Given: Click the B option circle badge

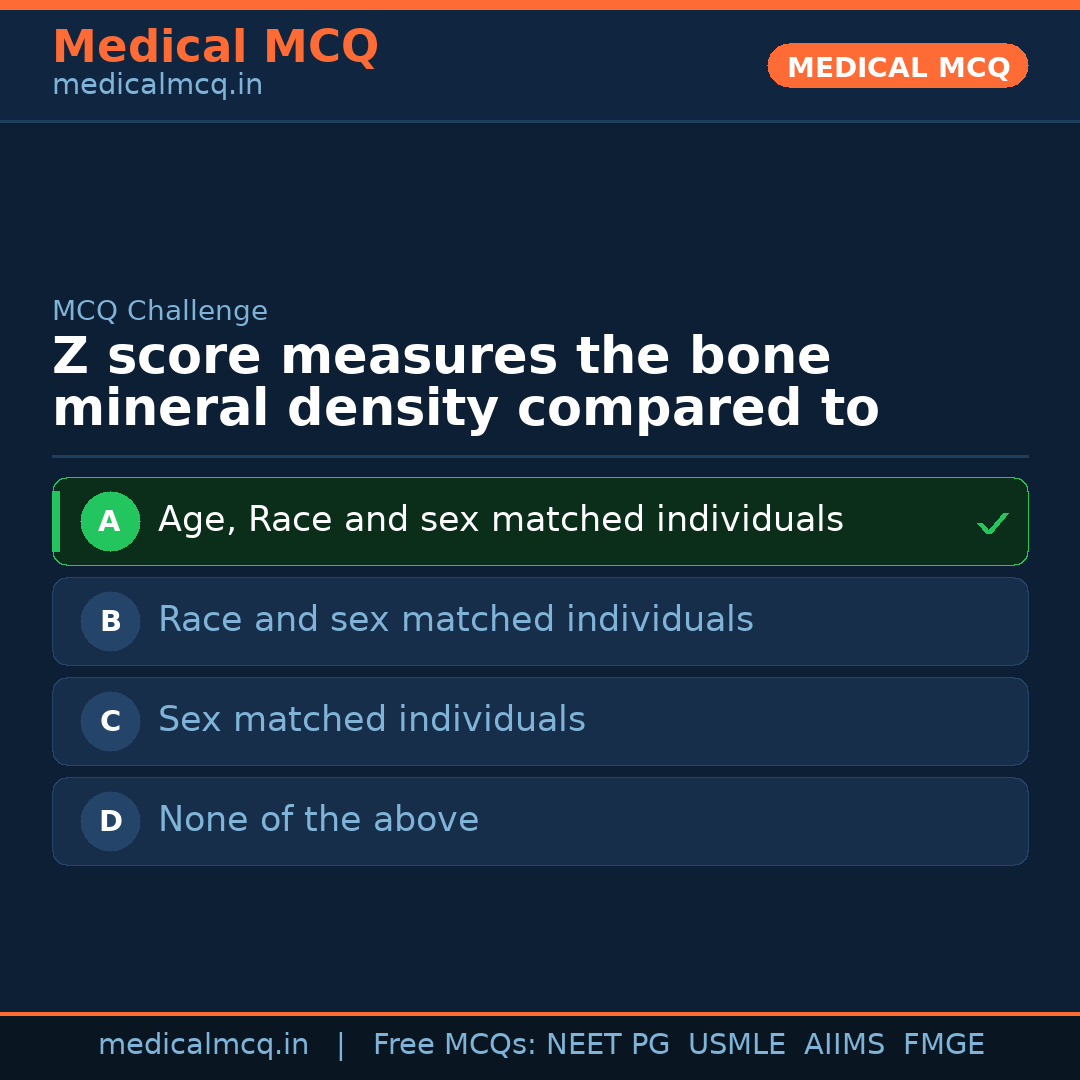Looking at the screenshot, I should click(110, 621).
